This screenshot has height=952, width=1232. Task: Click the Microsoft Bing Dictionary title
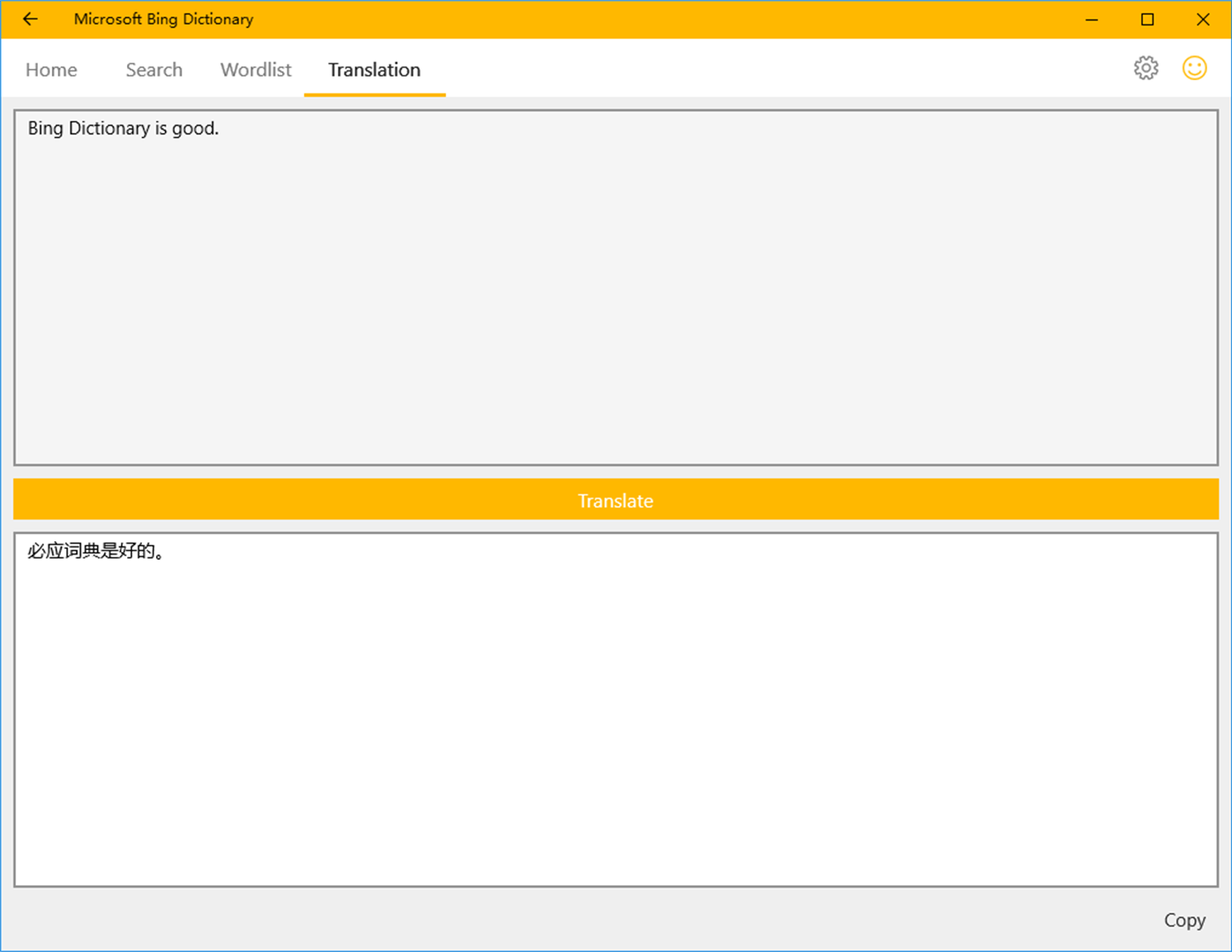click(x=163, y=19)
